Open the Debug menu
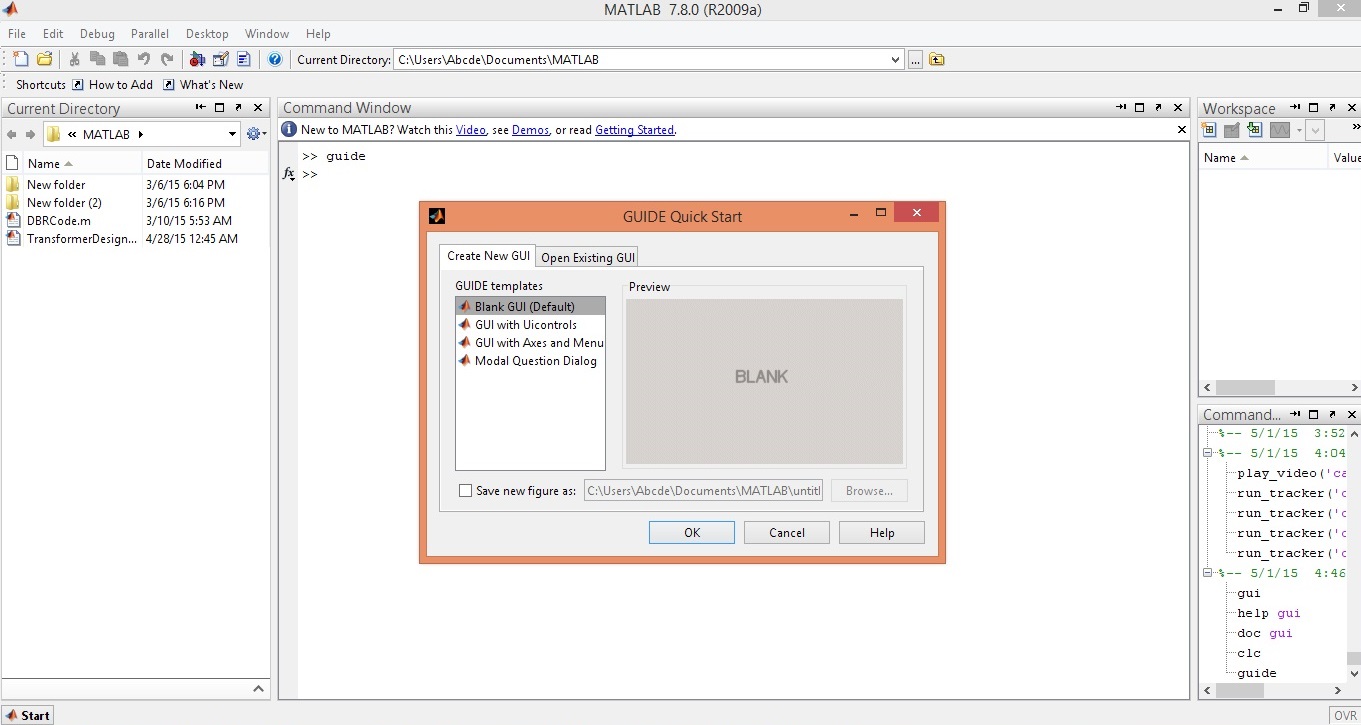 pyautogui.click(x=97, y=33)
